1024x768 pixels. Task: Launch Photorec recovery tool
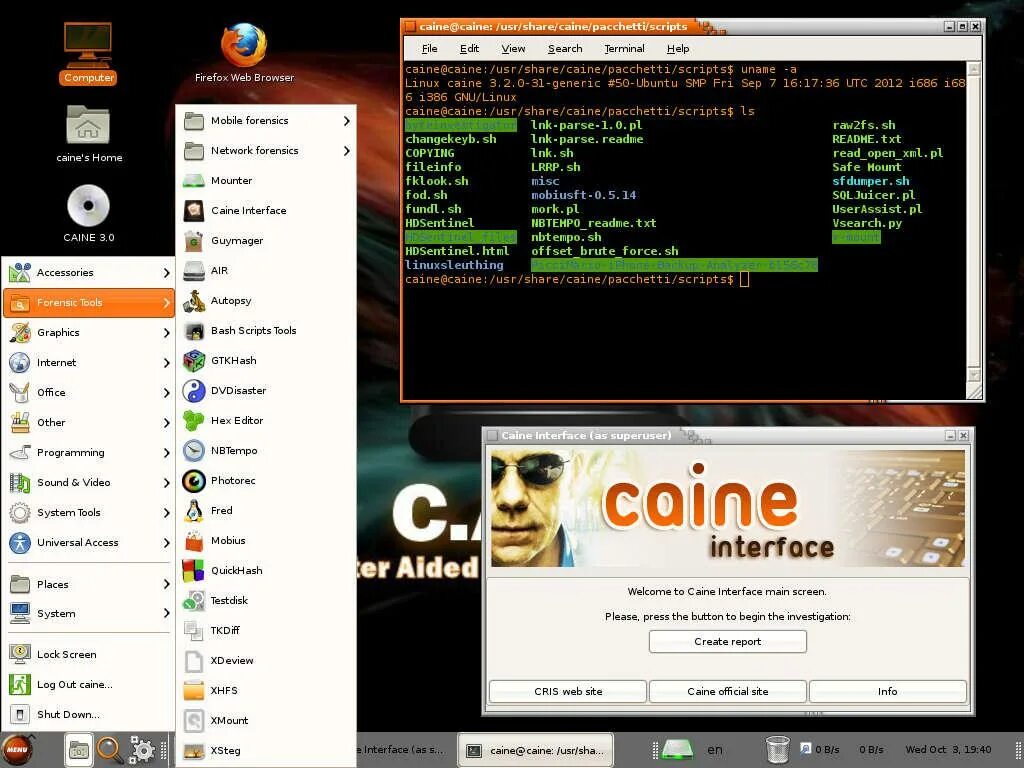(266, 481)
